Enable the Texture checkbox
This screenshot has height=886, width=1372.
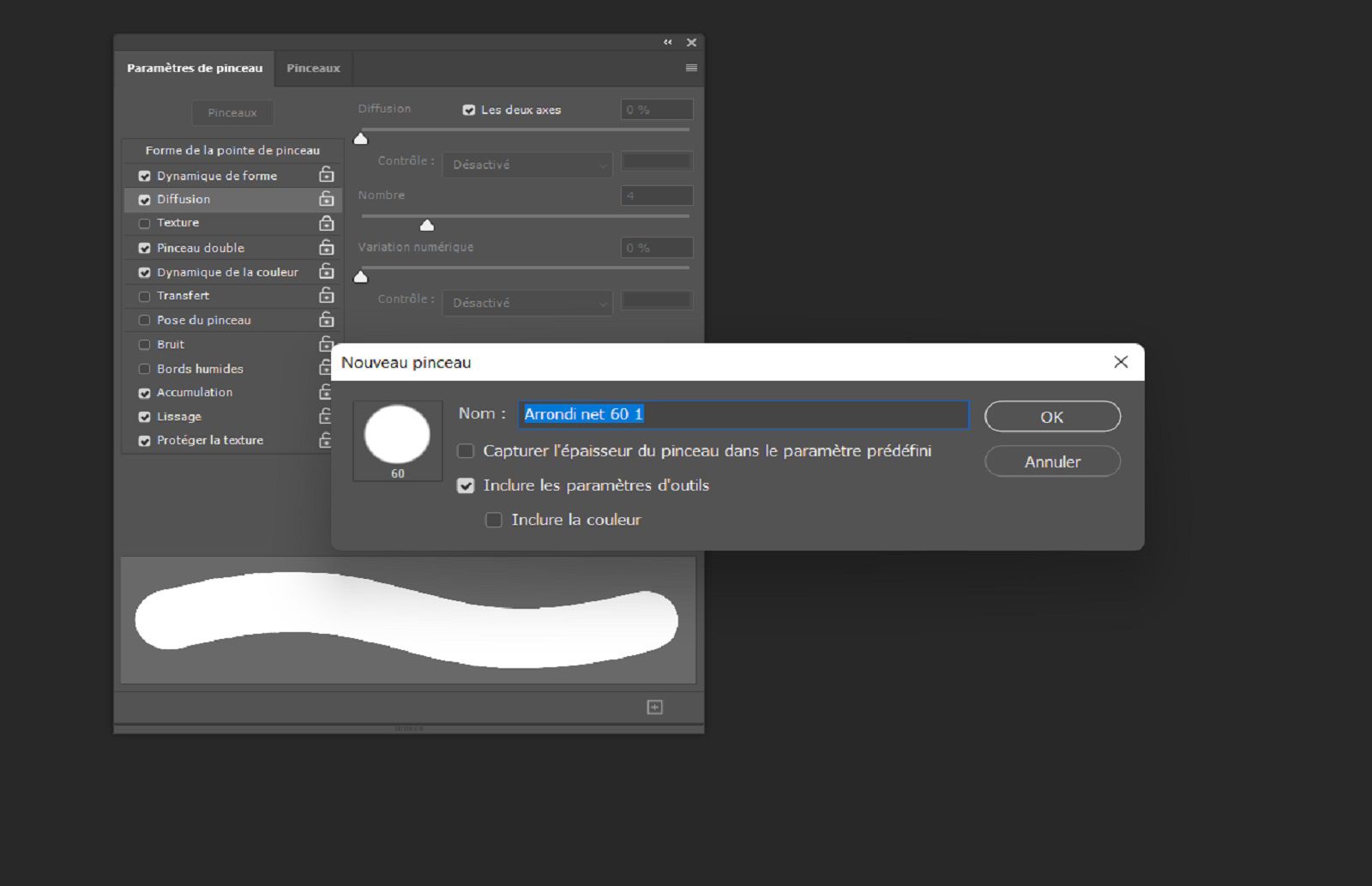pos(144,223)
